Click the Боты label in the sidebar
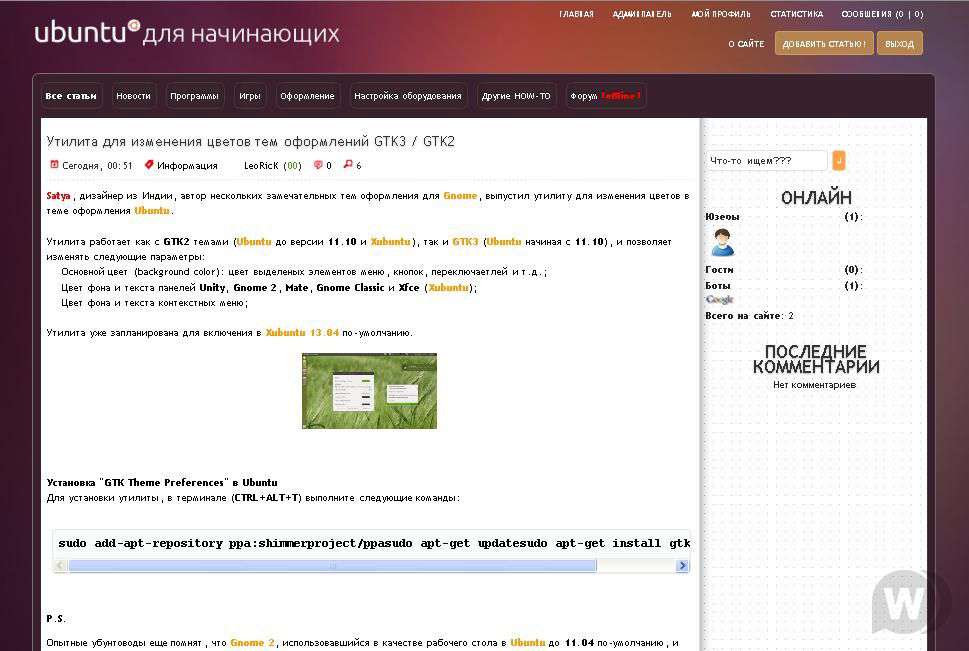The image size is (969, 651). click(718, 286)
